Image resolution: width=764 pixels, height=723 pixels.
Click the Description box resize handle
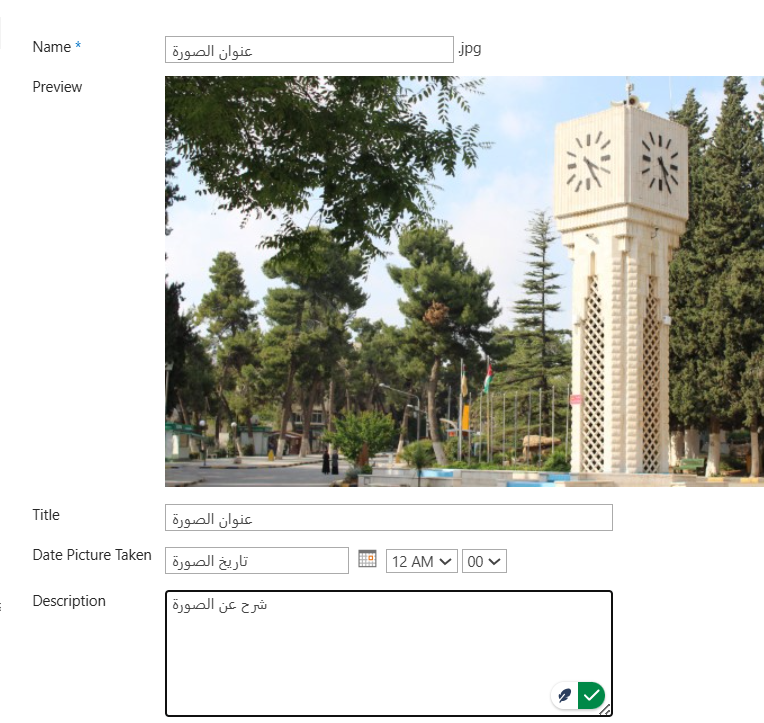[x=606, y=710]
